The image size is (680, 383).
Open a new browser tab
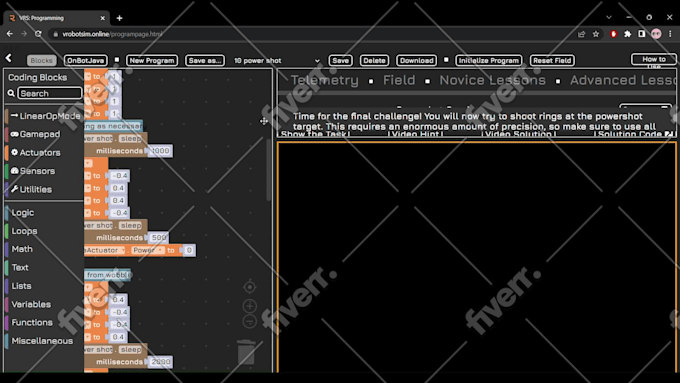pos(119,18)
